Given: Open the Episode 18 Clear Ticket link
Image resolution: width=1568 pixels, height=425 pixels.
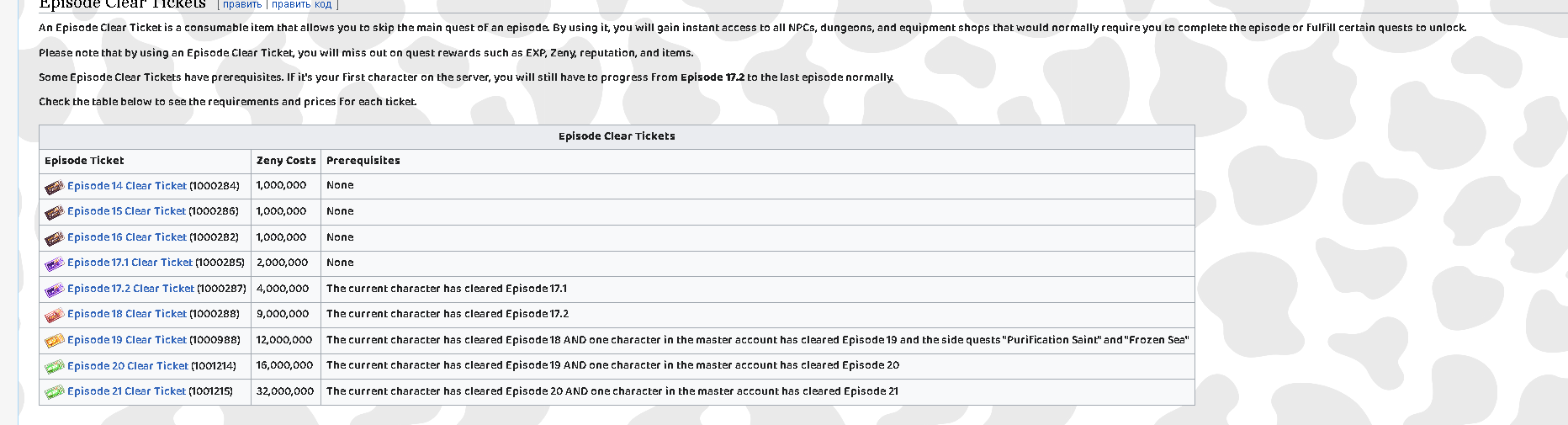Looking at the screenshot, I should pyautogui.click(x=127, y=314).
